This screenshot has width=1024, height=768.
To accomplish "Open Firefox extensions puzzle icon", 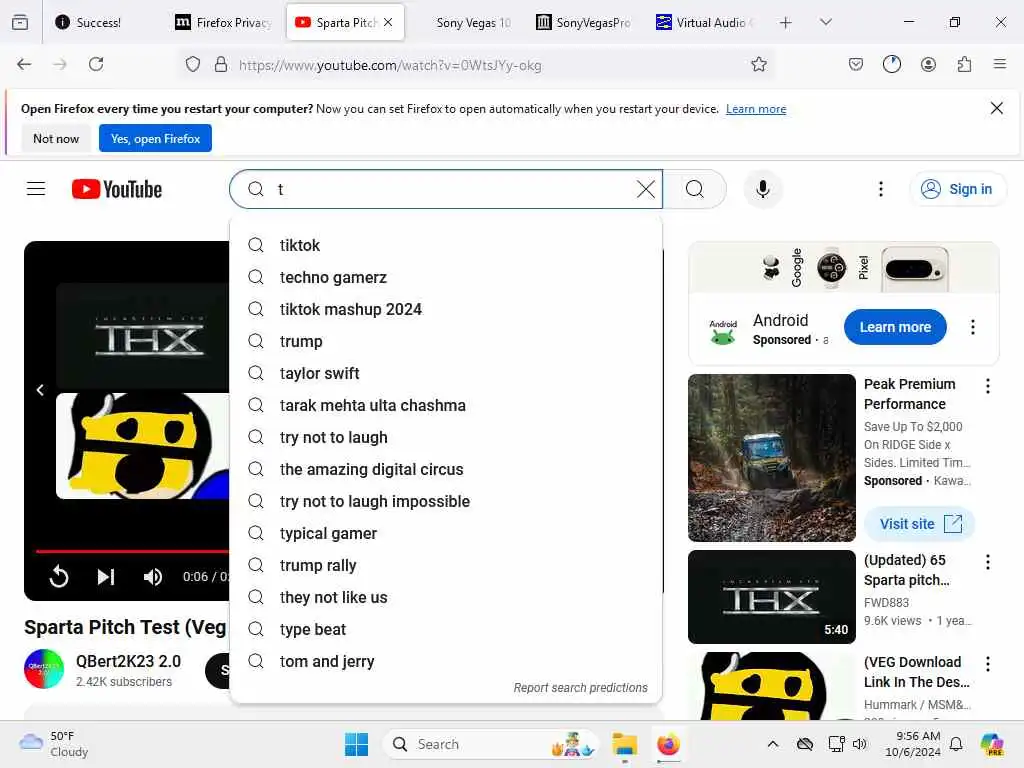I will pyautogui.click(x=964, y=64).
